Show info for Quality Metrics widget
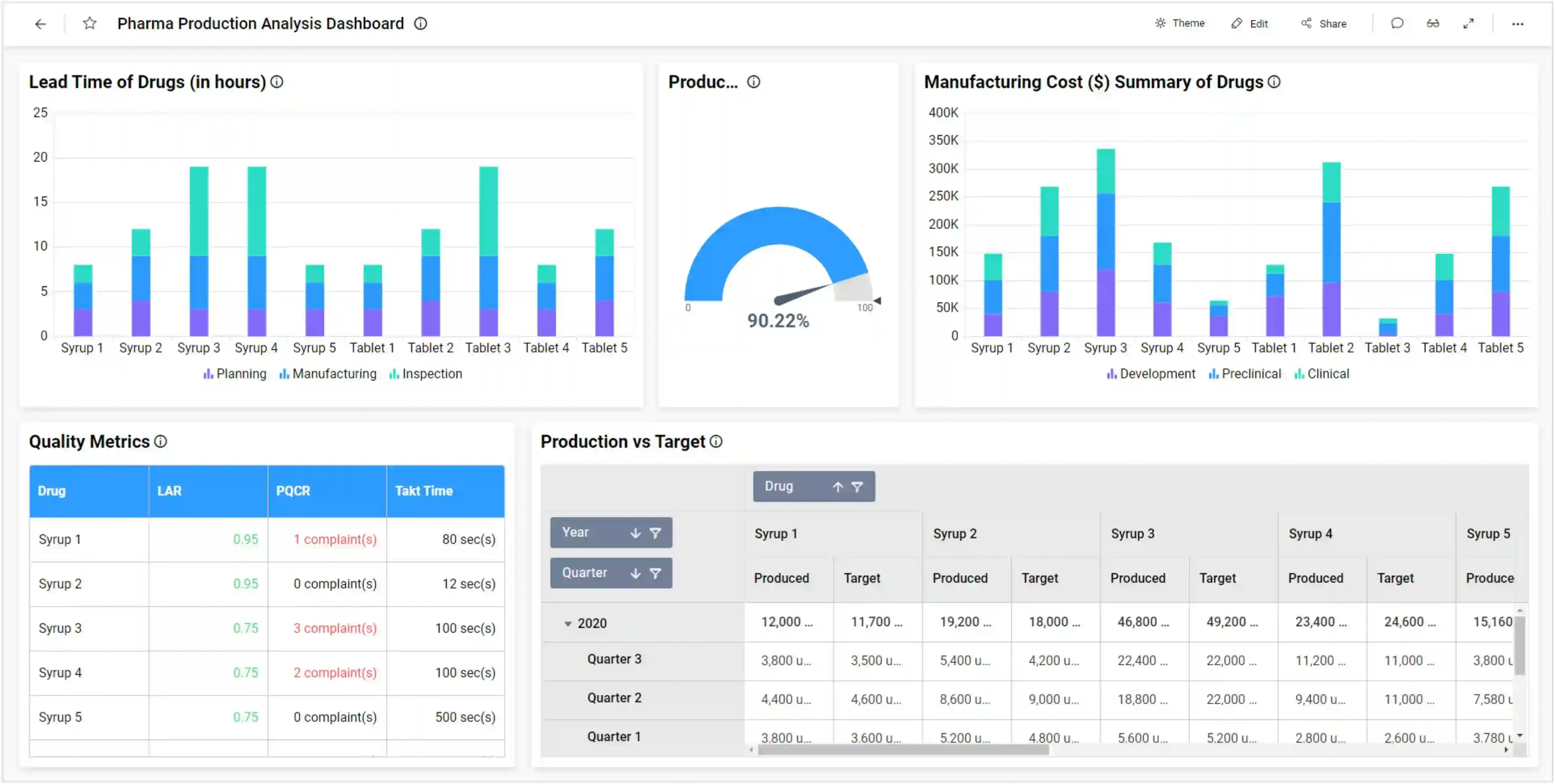Image resolution: width=1555 pixels, height=784 pixels. pos(161,442)
